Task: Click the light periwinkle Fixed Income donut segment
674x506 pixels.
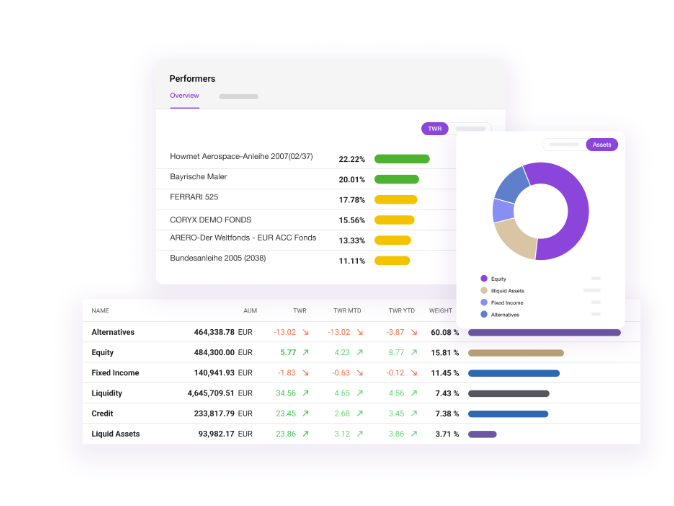Action: point(503,211)
